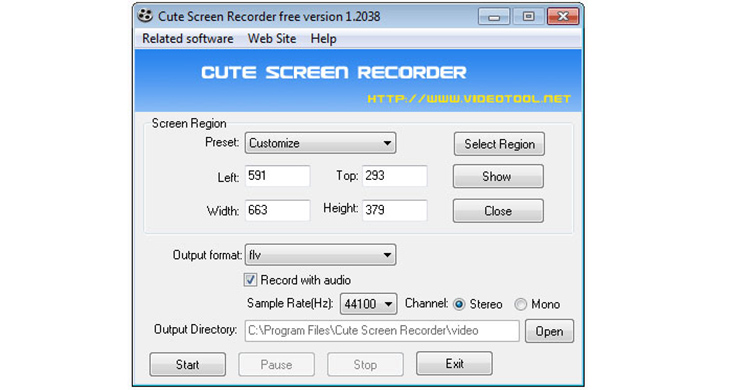The image size is (730, 390).
Task: Toggle the Record with audio checkbox
Action: tap(250, 280)
